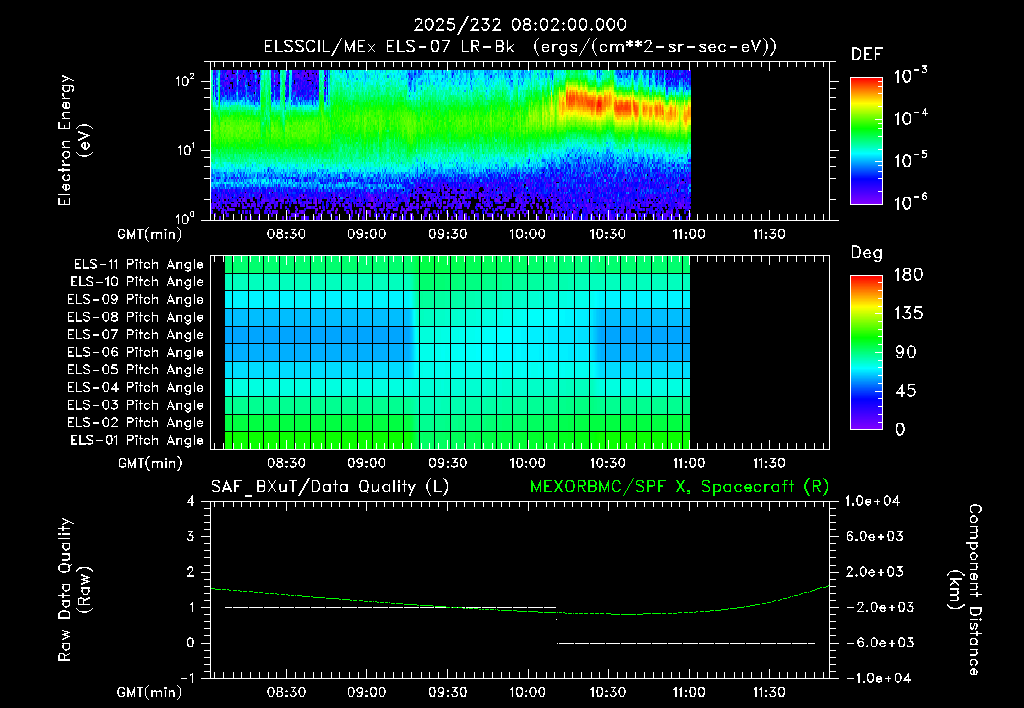Click the DEF color bar legend
Viewport: 1024px width, 708px height.
[x=866, y=141]
